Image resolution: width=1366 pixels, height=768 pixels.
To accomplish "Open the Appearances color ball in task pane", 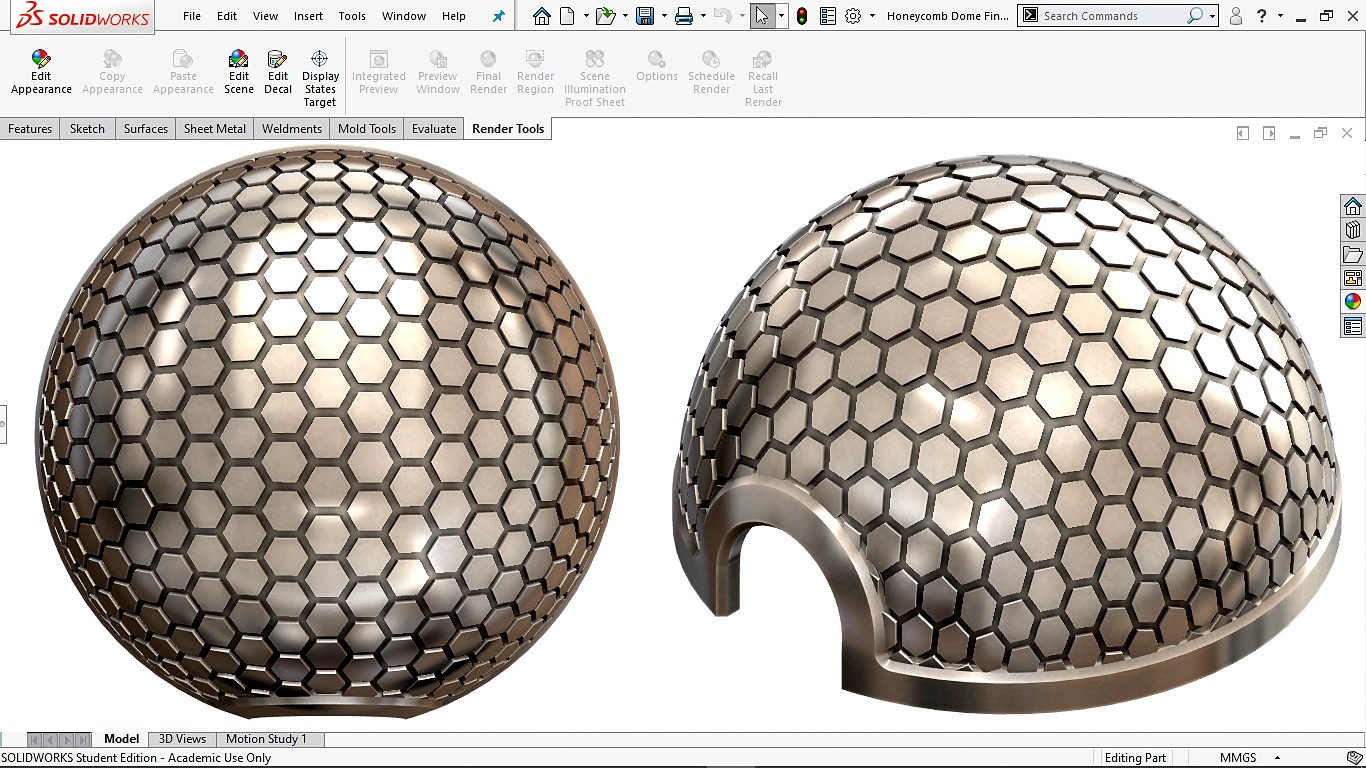I will [x=1352, y=301].
